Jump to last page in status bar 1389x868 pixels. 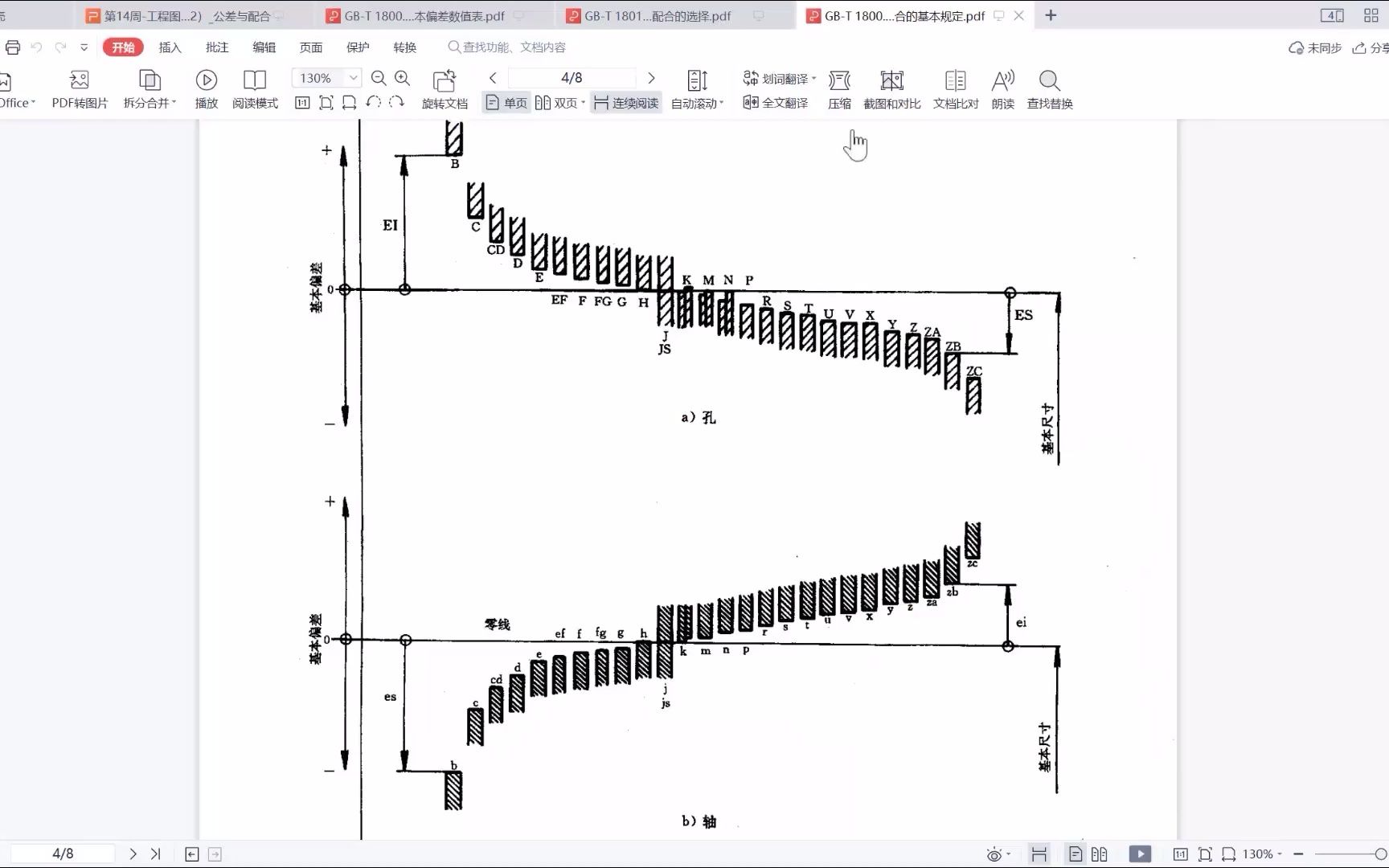pyautogui.click(x=156, y=854)
